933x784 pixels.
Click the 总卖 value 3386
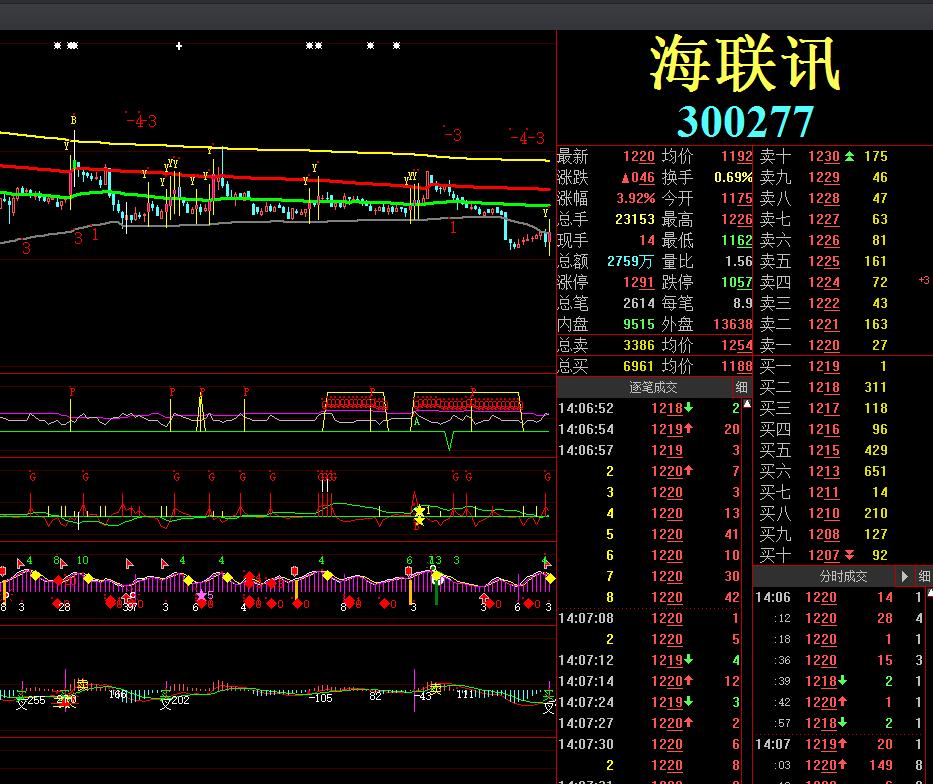click(x=638, y=345)
